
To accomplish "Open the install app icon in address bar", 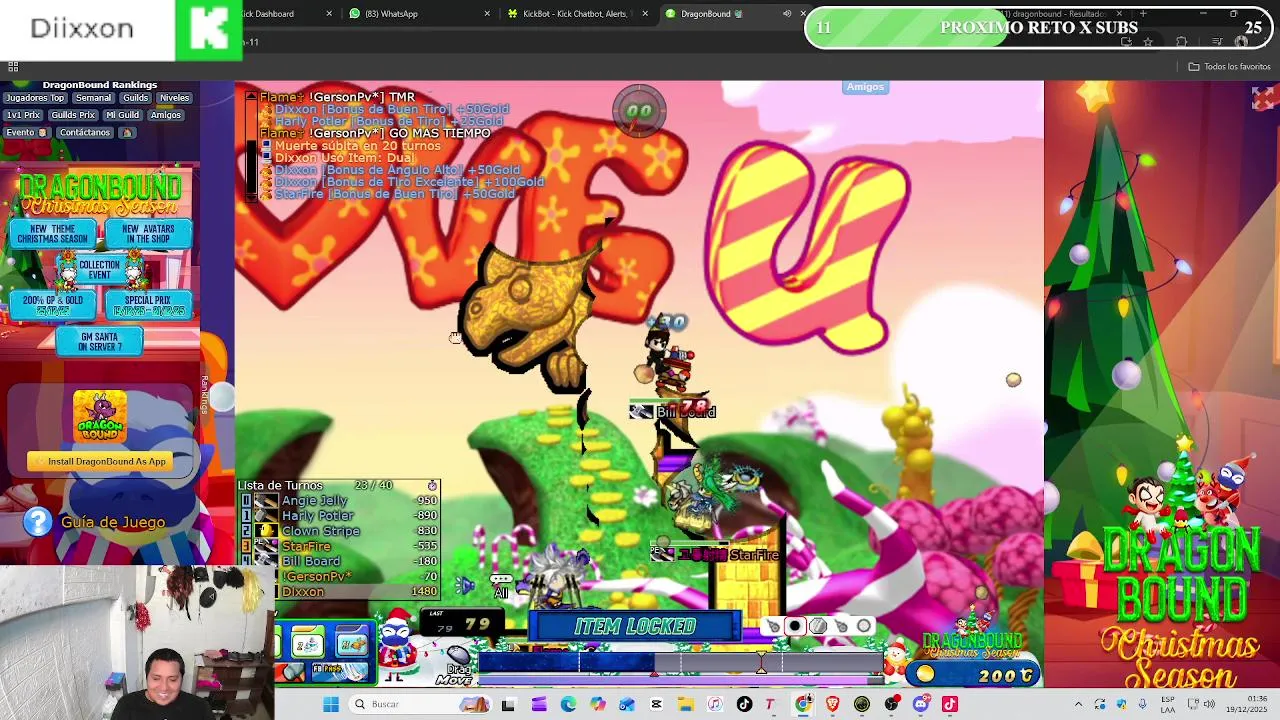I will click(1126, 42).
